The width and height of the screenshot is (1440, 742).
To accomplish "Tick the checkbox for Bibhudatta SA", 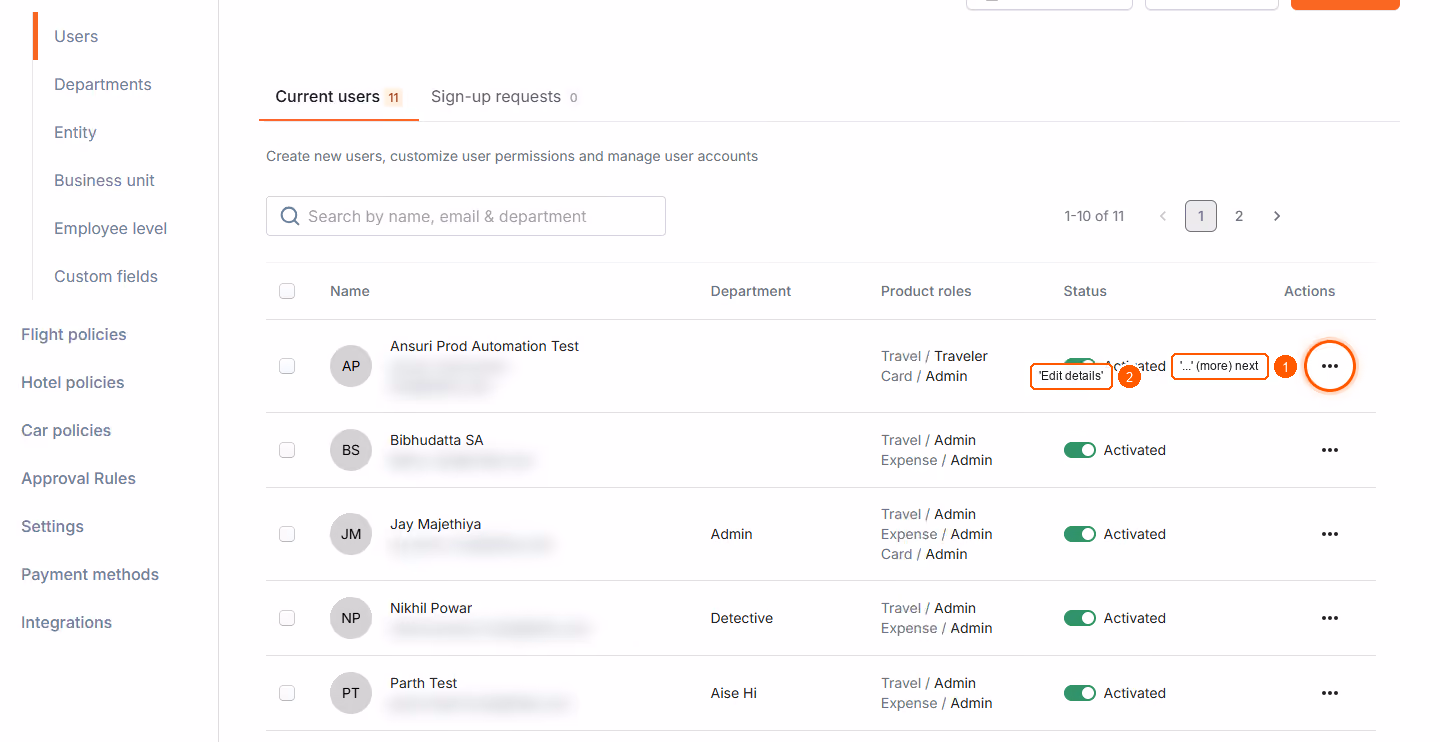I will 287,450.
